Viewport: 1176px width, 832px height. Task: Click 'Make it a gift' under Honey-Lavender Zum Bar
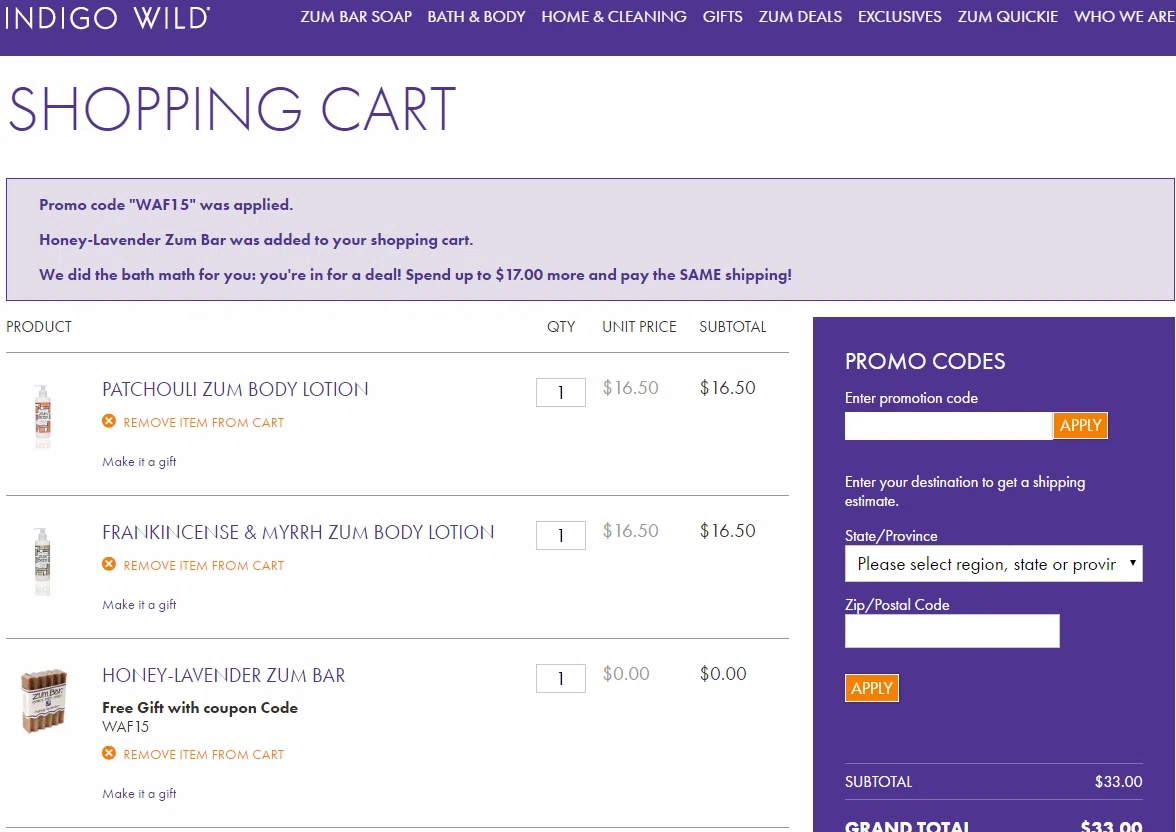click(140, 794)
